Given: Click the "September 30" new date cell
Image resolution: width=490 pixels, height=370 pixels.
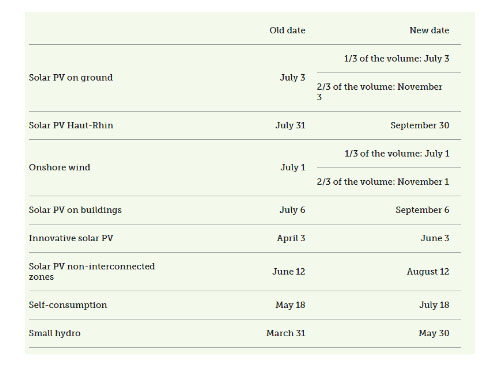Looking at the screenshot, I should tap(420, 125).
